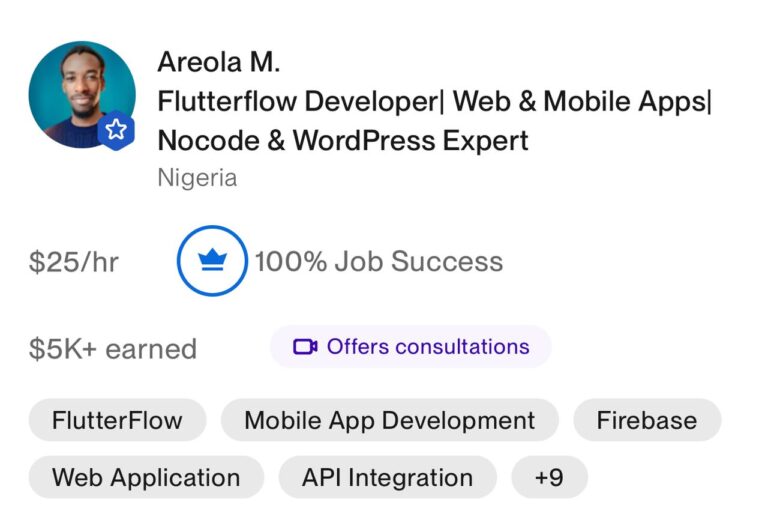Click the $25/hr hourly rate
768x514 pixels.
pyautogui.click(x=73, y=262)
